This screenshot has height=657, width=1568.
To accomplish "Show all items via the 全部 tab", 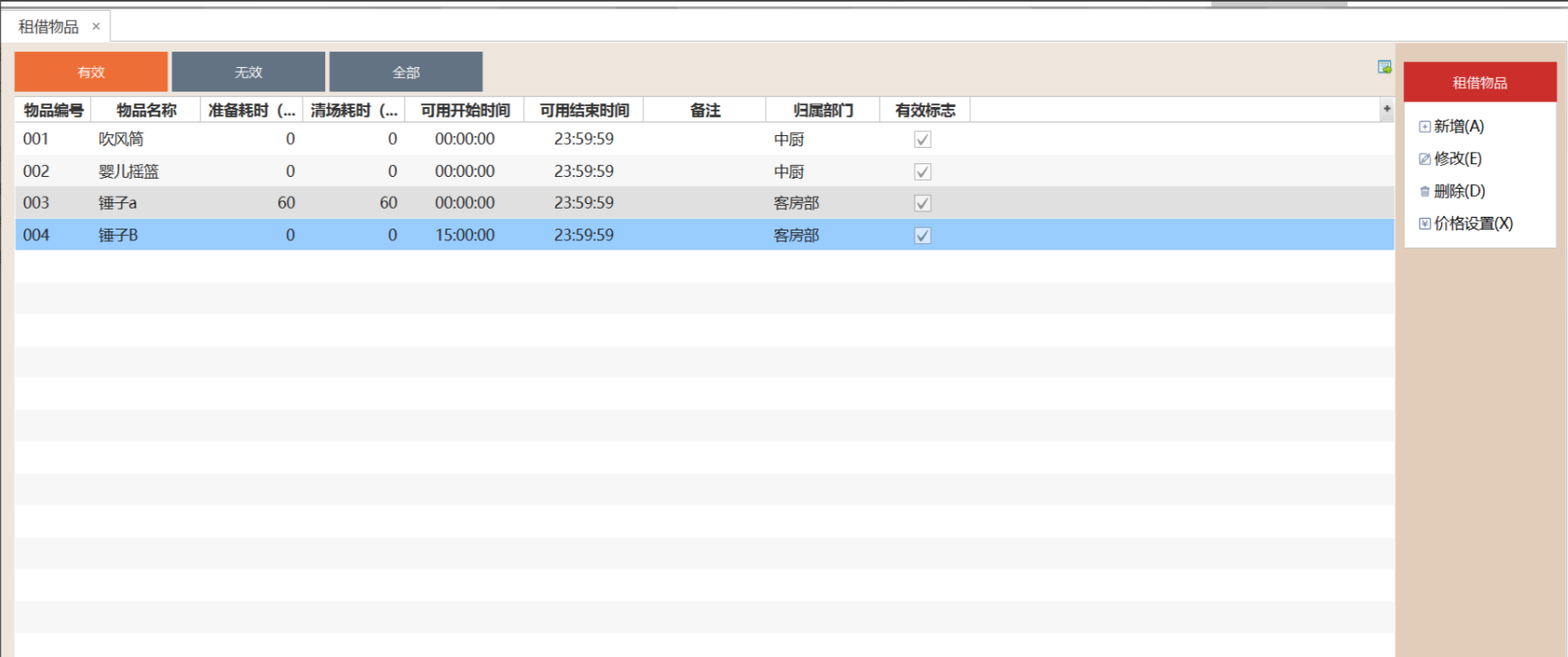I will point(406,72).
